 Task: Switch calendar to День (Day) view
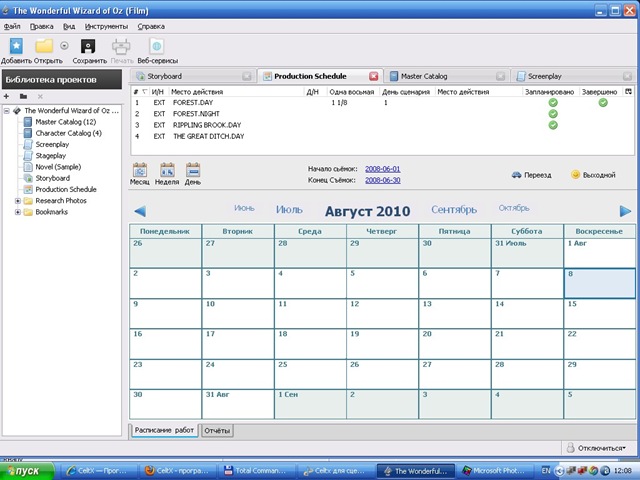(x=193, y=171)
